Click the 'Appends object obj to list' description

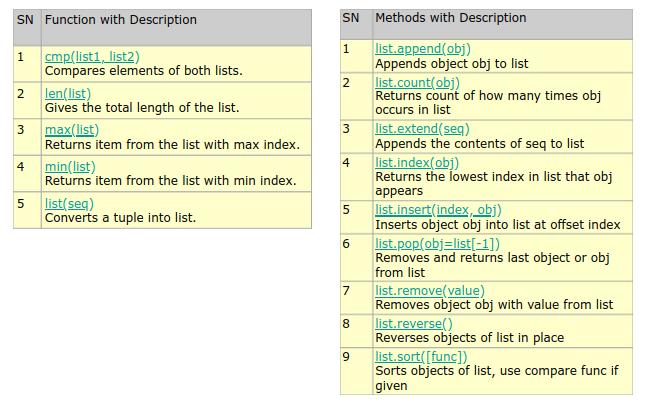coord(452,64)
